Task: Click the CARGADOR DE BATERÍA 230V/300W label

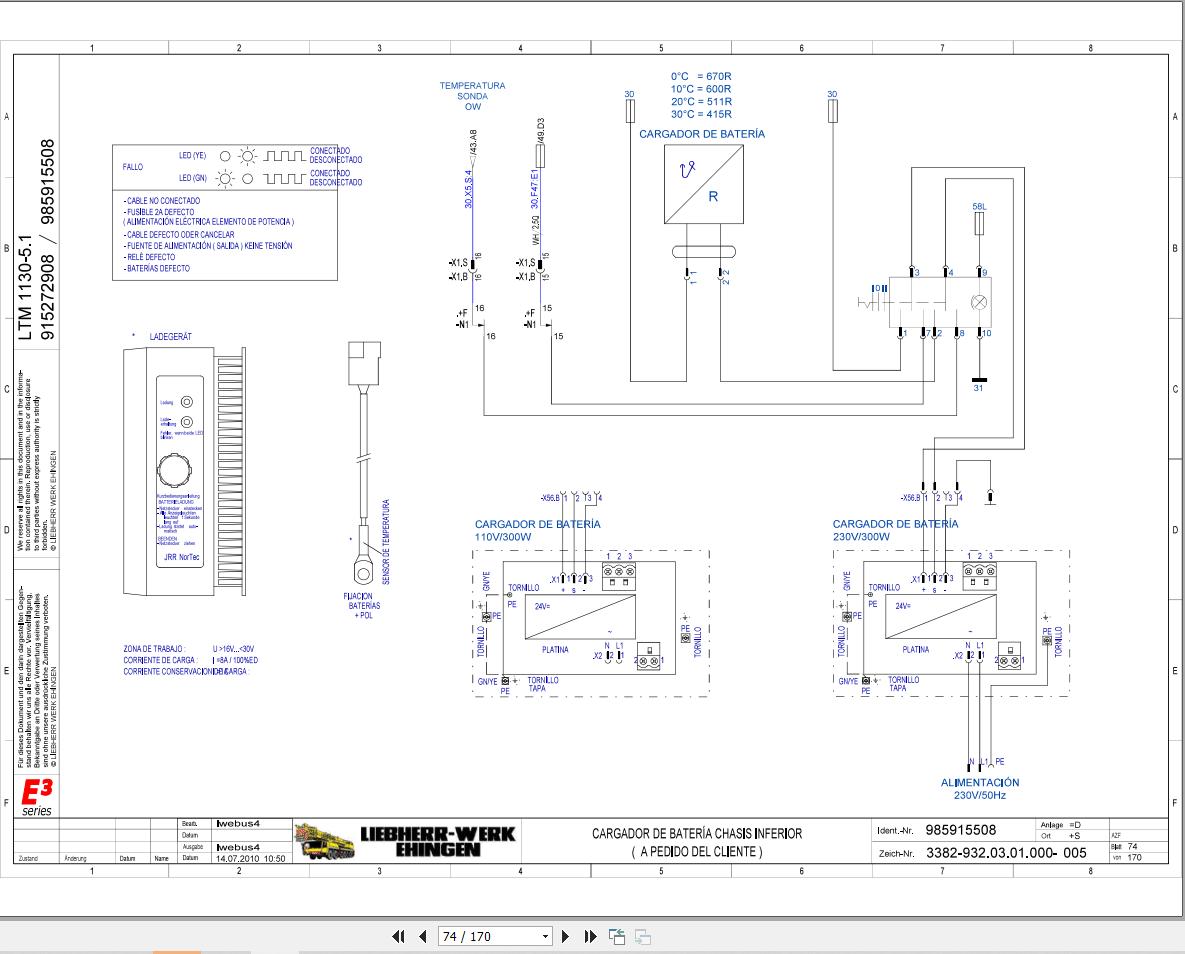Action: 896,530
